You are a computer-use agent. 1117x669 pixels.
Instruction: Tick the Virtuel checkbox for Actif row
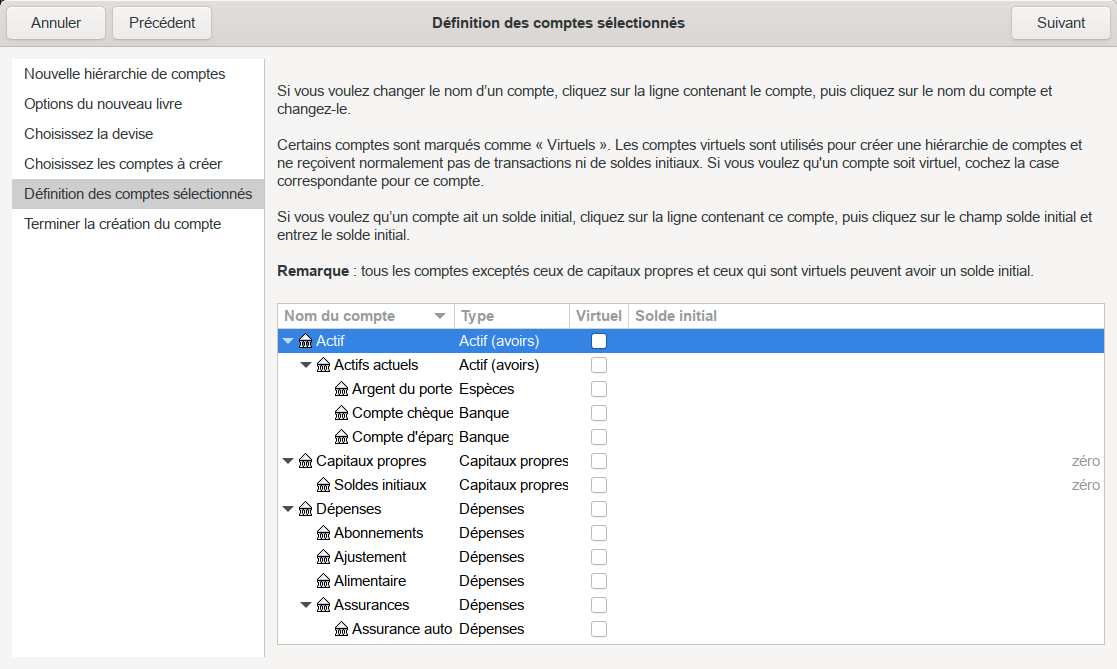599,341
